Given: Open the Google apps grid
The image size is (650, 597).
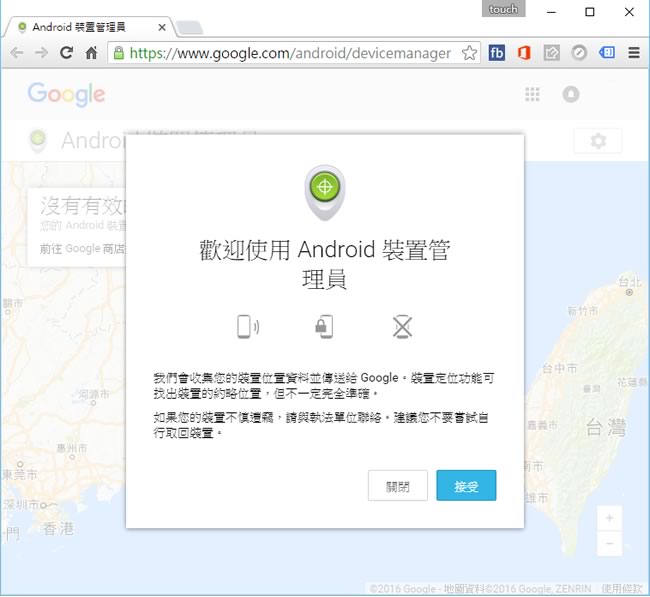Looking at the screenshot, I should point(532,94).
